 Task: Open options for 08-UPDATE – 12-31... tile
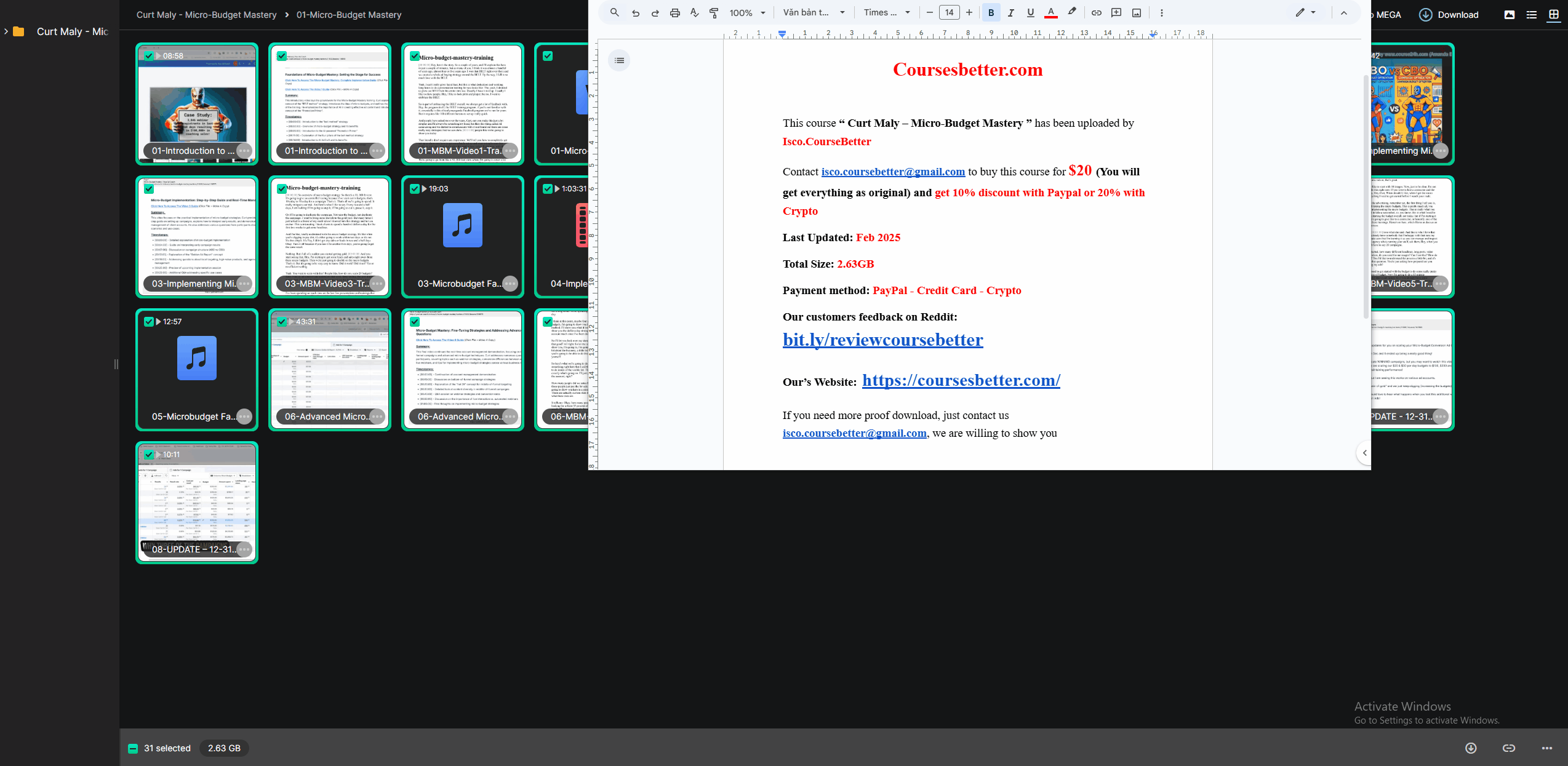click(x=244, y=549)
